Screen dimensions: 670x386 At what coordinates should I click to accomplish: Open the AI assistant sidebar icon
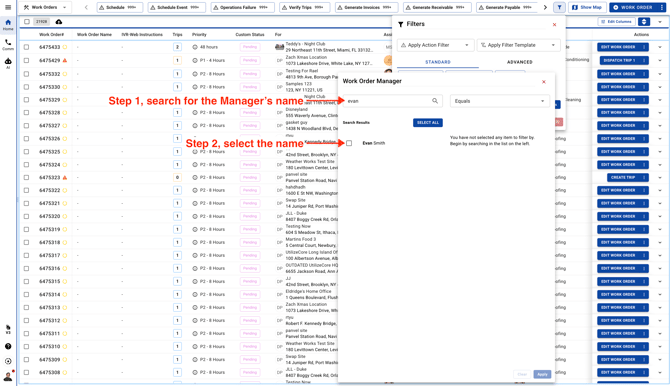pos(8,63)
